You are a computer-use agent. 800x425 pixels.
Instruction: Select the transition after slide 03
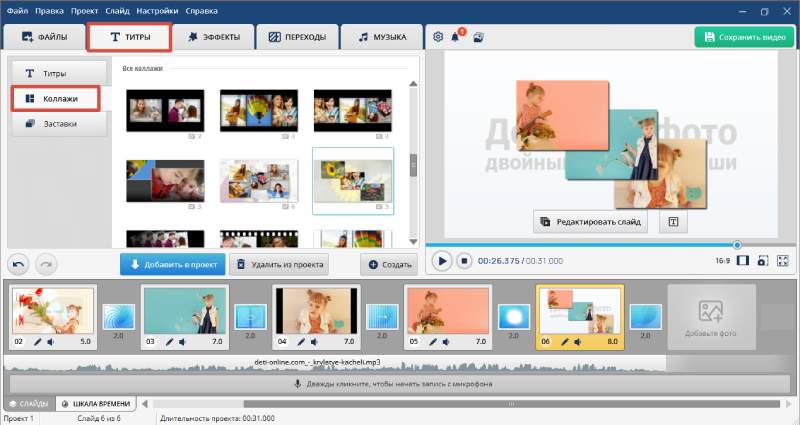[251, 317]
